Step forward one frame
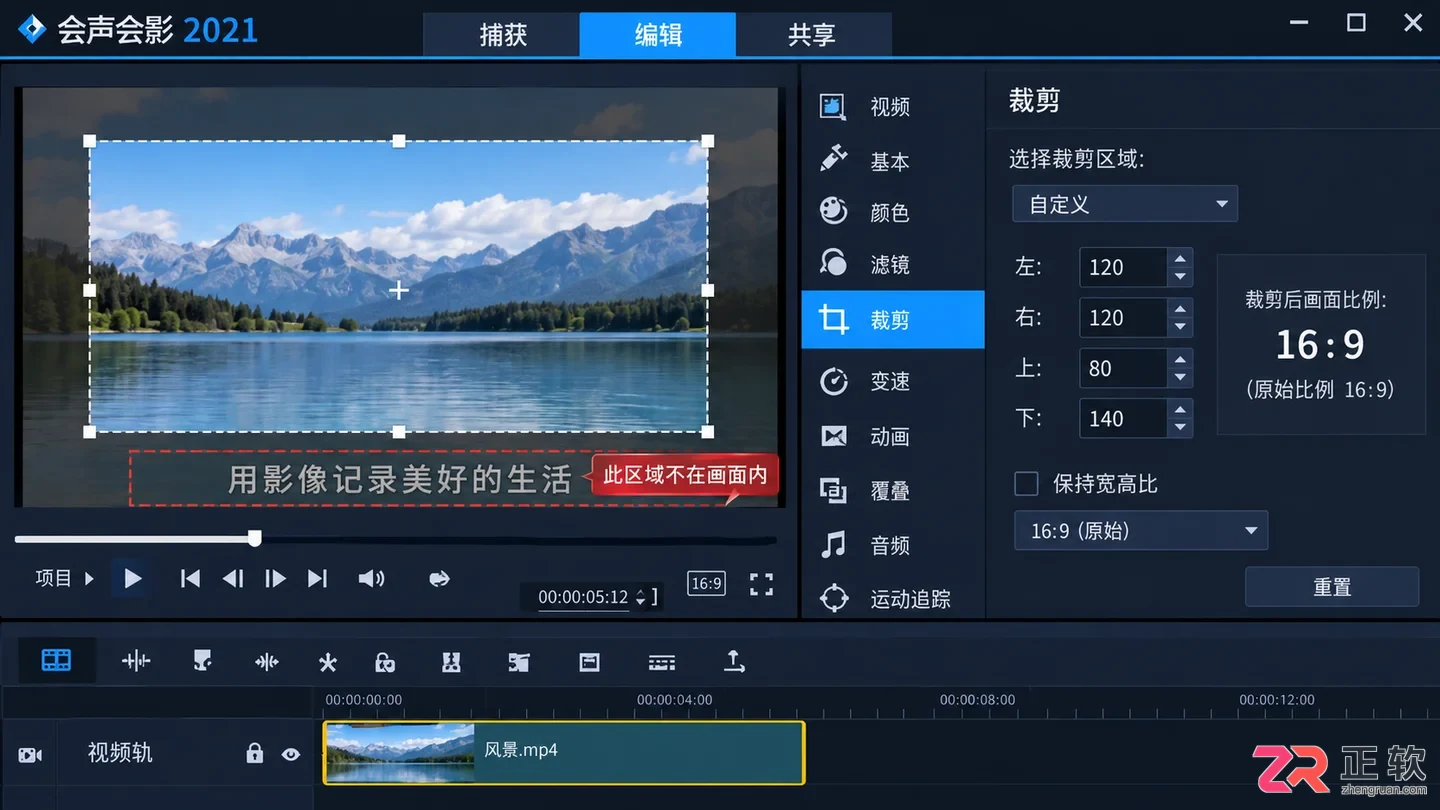Screen dimensions: 1440x810 click(x=275, y=578)
